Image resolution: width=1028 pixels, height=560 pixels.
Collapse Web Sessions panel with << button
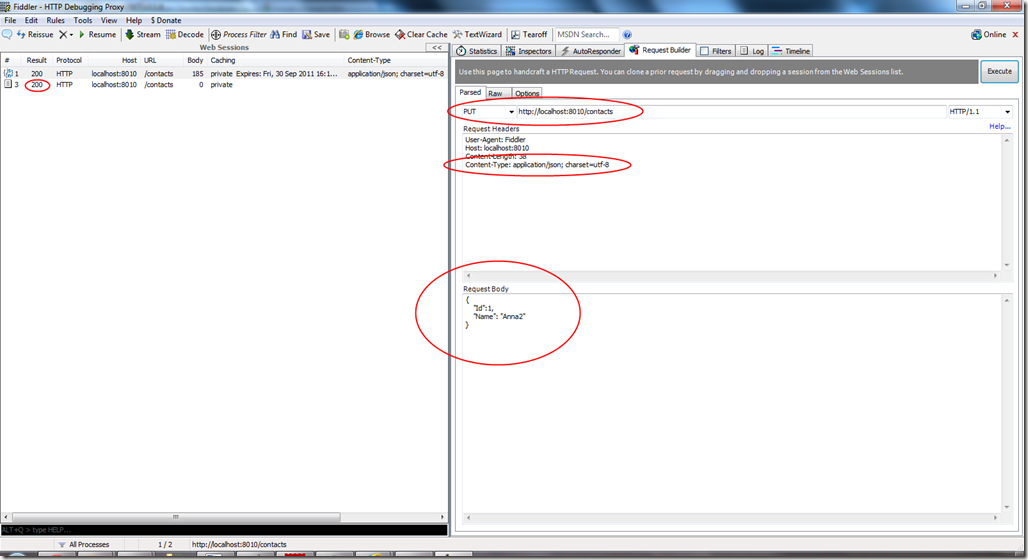click(437, 47)
